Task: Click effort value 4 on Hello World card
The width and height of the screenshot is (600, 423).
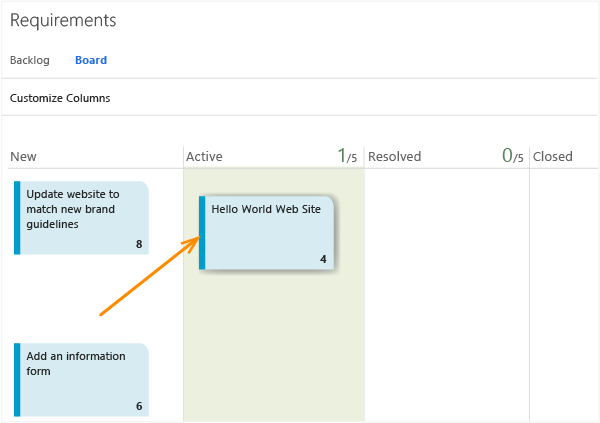Action: (323, 259)
